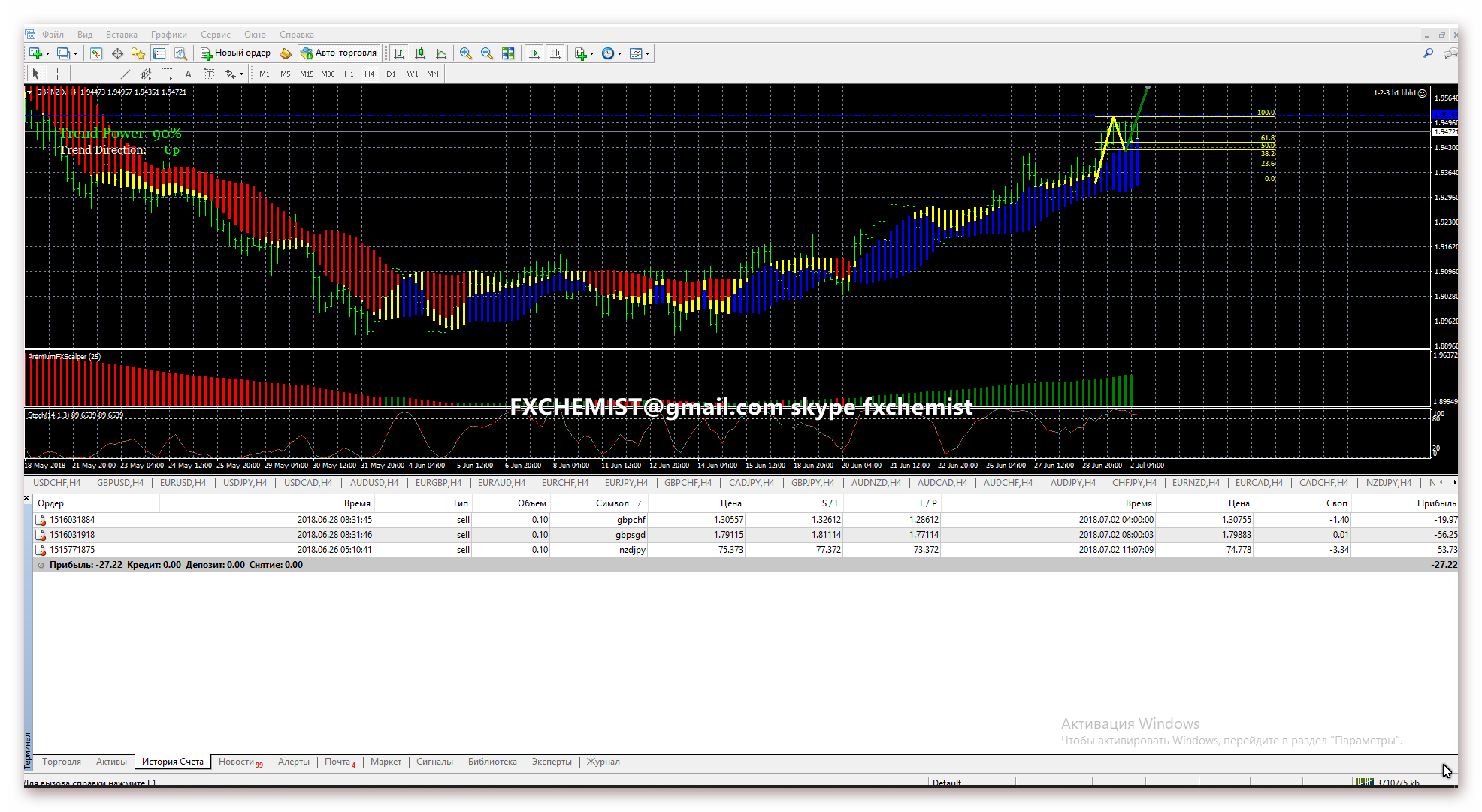Screen dimensions: 1482x812
Task: Draw a horizontal line
Action: point(104,74)
